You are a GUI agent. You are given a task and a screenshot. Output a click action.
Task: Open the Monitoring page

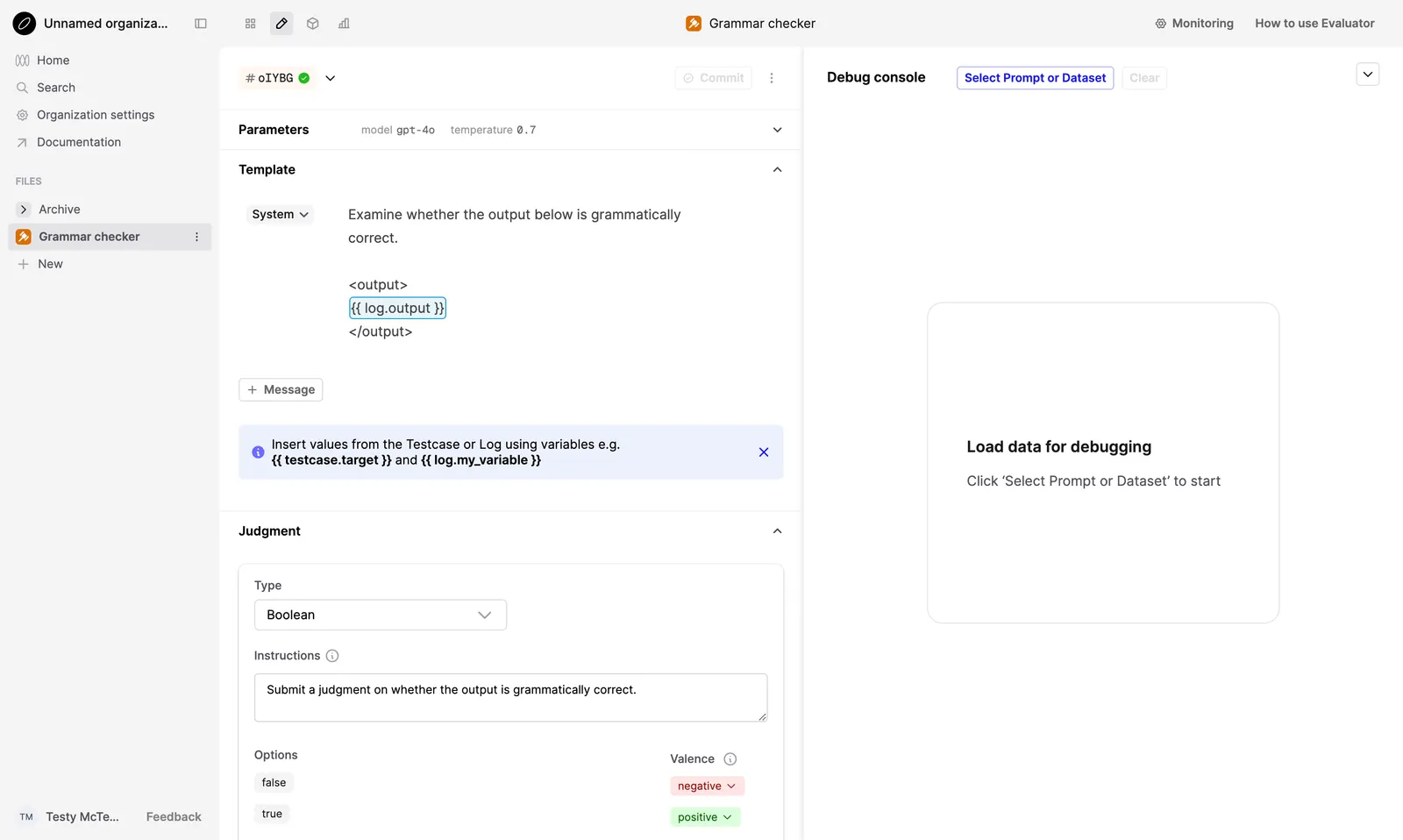pos(1194,24)
